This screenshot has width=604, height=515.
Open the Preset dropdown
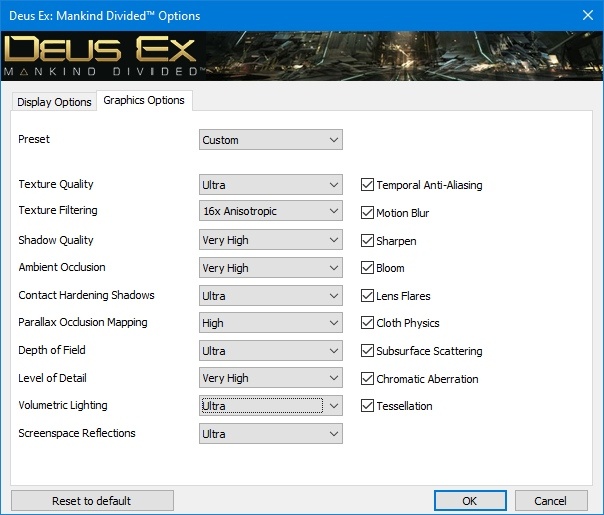[x=271, y=140]
